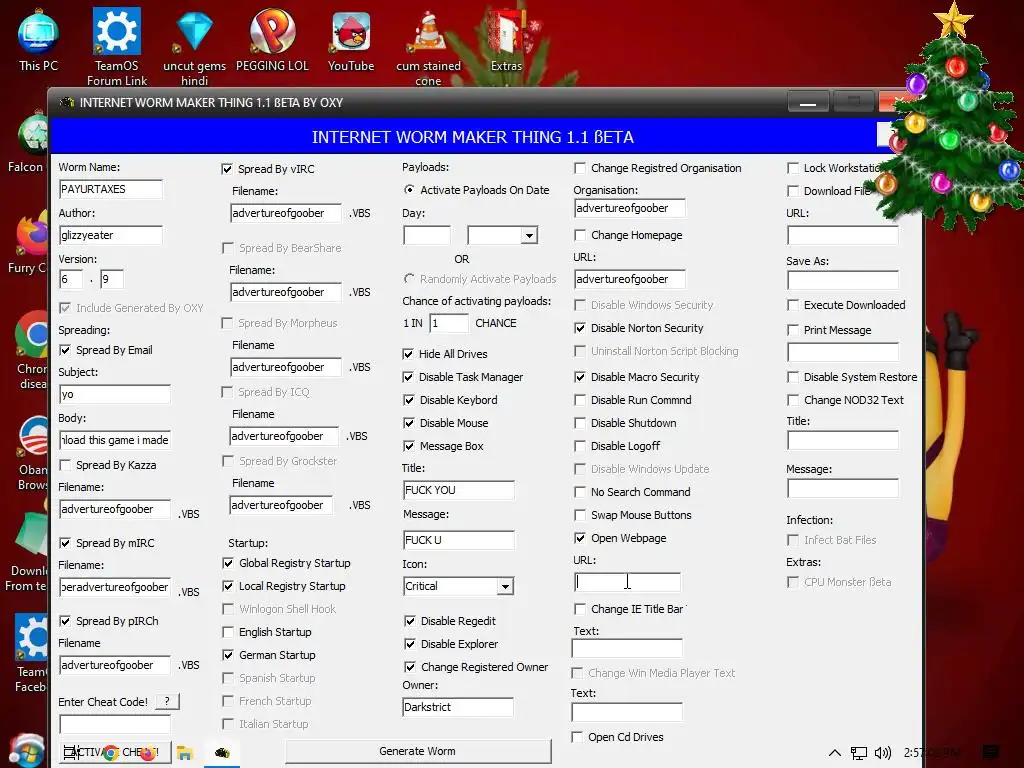Enable Spread By Kazza checkbox

point(65,465)
